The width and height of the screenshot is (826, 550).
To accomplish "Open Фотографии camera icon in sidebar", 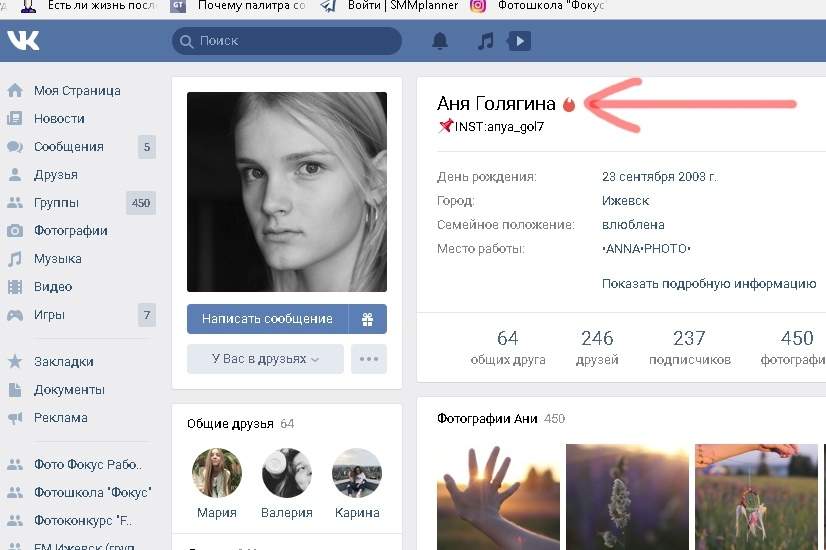I will tap(15, 231).
